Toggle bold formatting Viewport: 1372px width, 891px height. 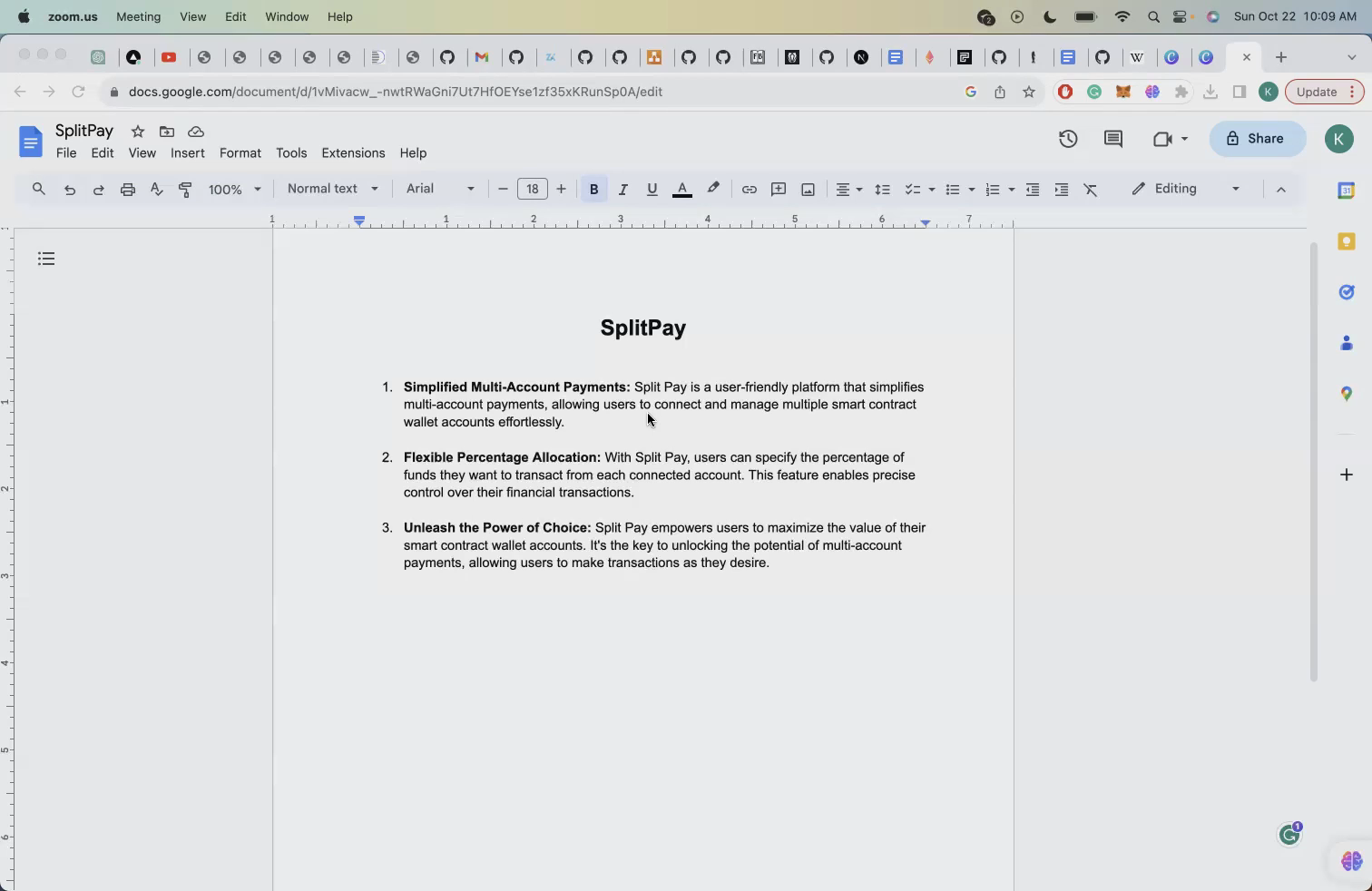(593, 190)
